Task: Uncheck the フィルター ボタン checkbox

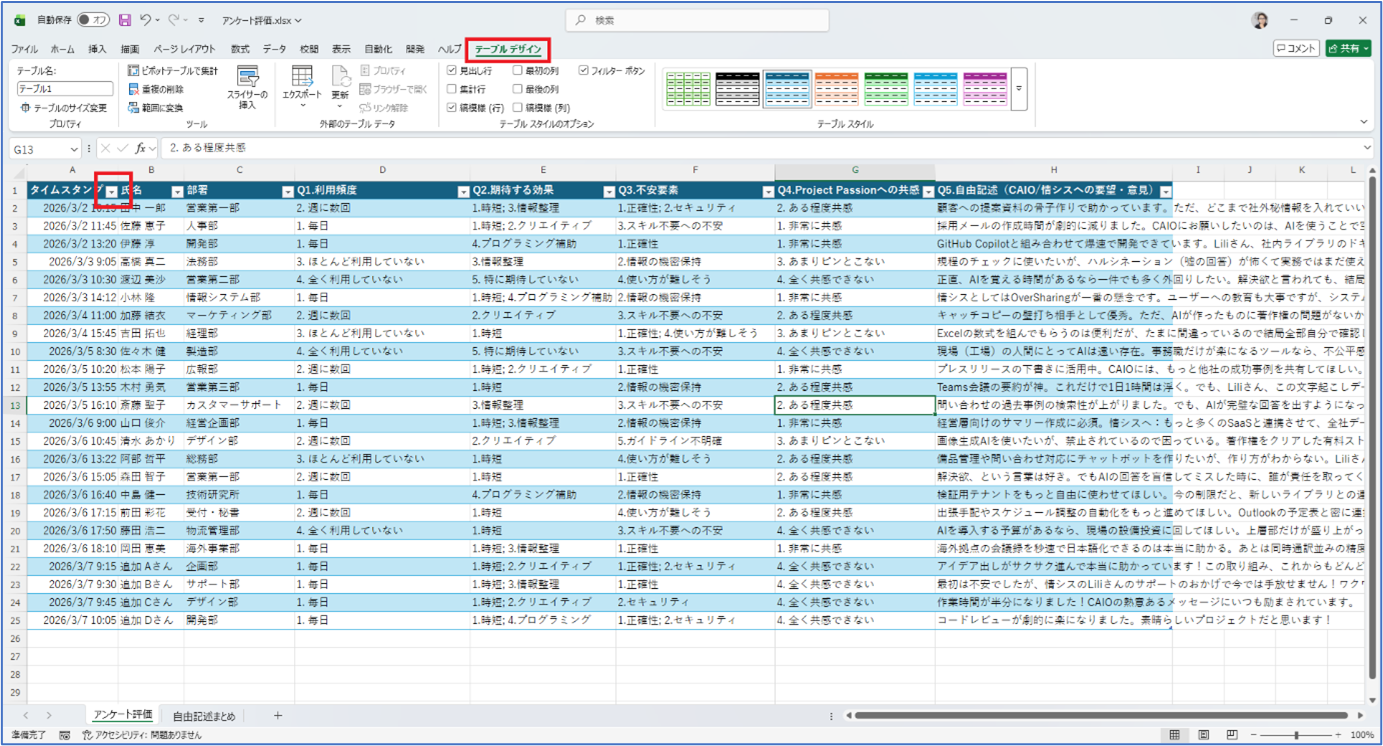Action: point(583,71)
